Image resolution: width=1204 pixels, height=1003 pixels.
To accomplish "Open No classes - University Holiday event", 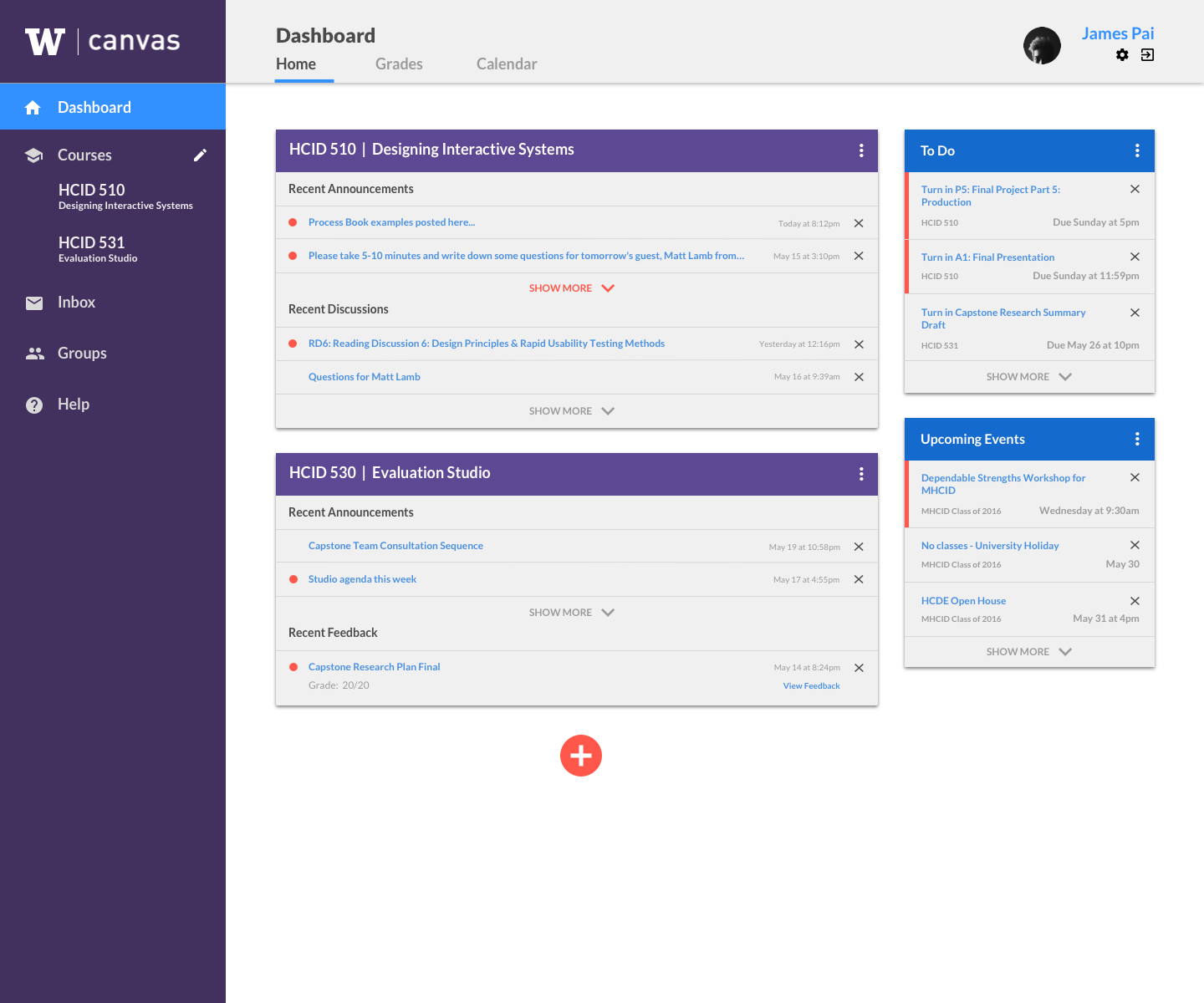I will click(x=990, y=546).
